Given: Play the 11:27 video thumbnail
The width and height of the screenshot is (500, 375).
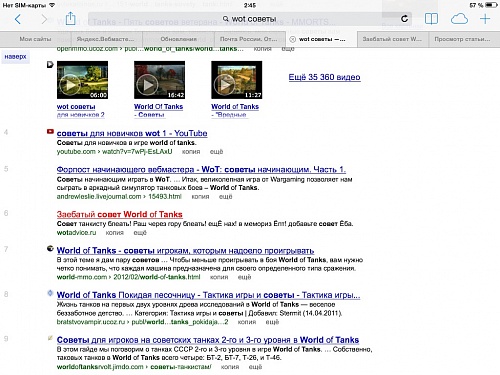Looking at the screenshot, I should 236,80.
